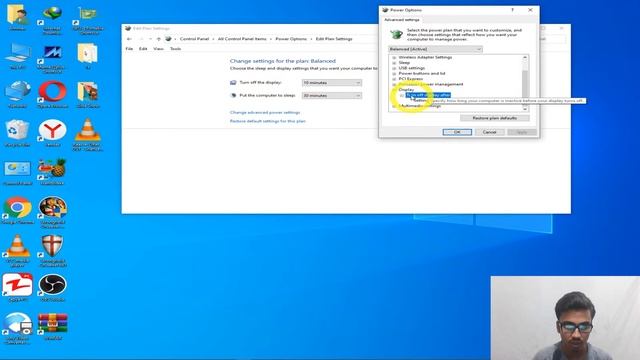
Task: Open the Edit menu
Action: (x=143, y=49)
